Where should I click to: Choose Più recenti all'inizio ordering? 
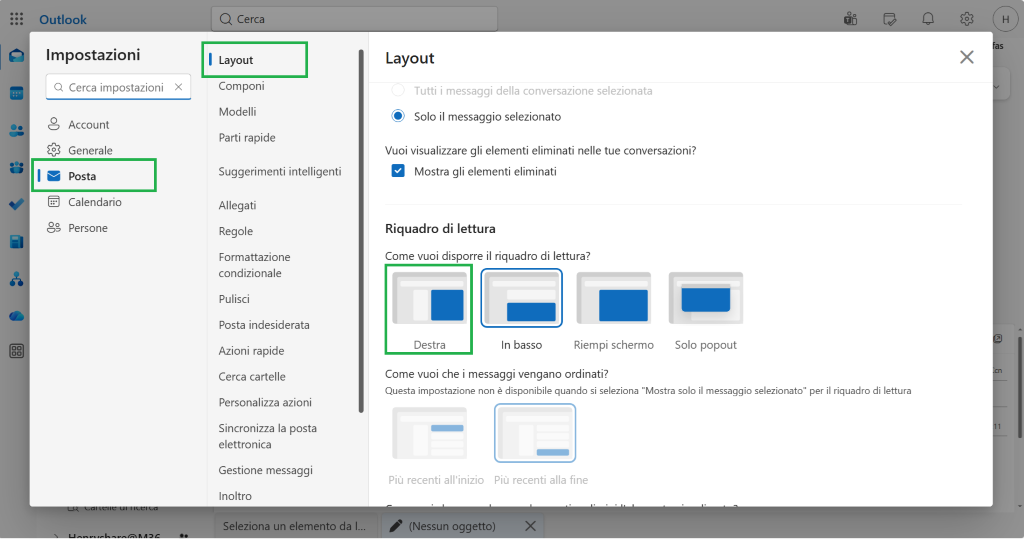coord(436,446)
